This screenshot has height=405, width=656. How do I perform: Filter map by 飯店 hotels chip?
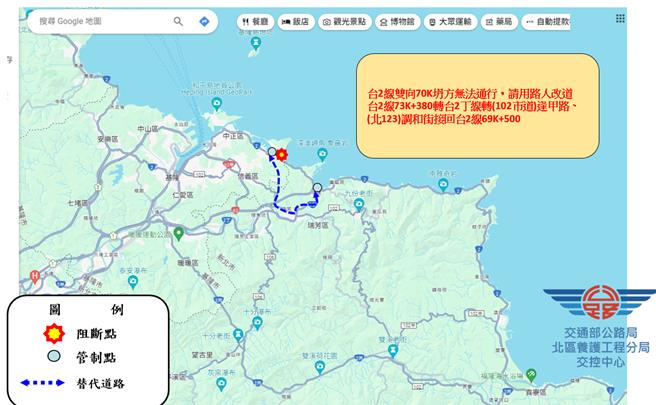296,21
